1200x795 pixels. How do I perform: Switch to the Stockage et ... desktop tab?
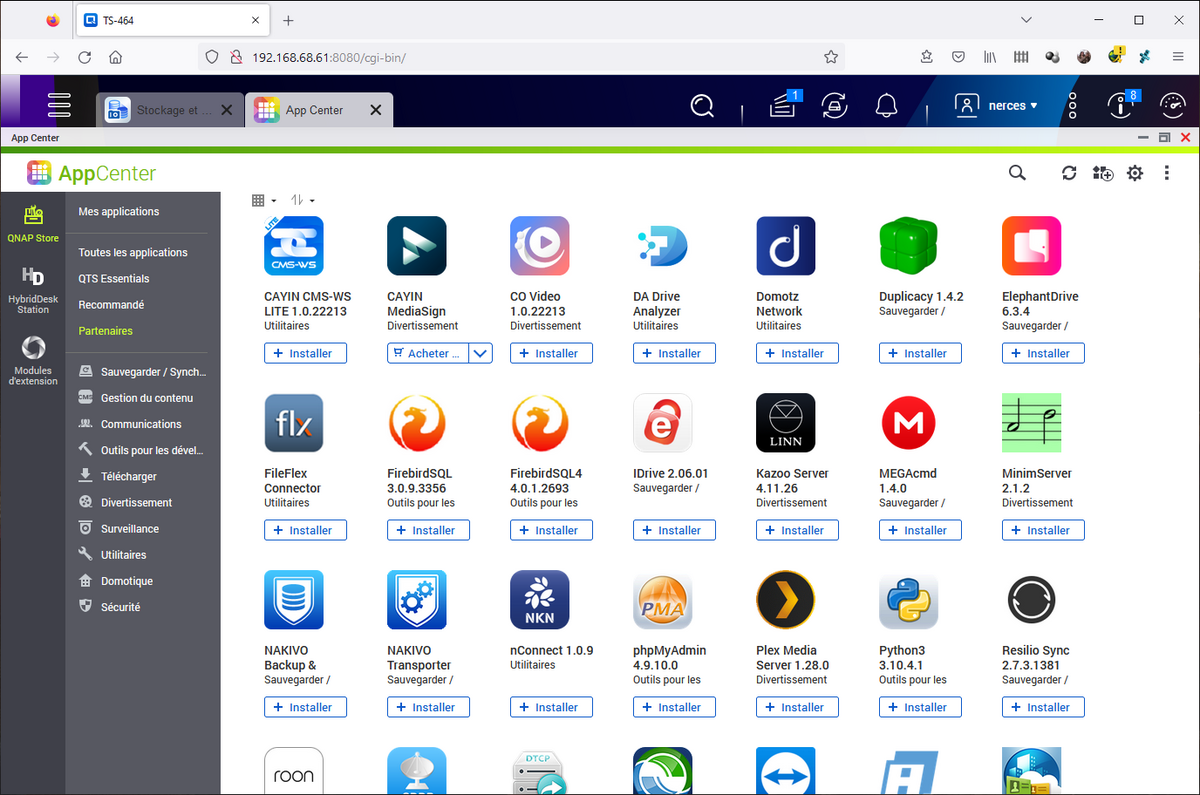[171, 110]
